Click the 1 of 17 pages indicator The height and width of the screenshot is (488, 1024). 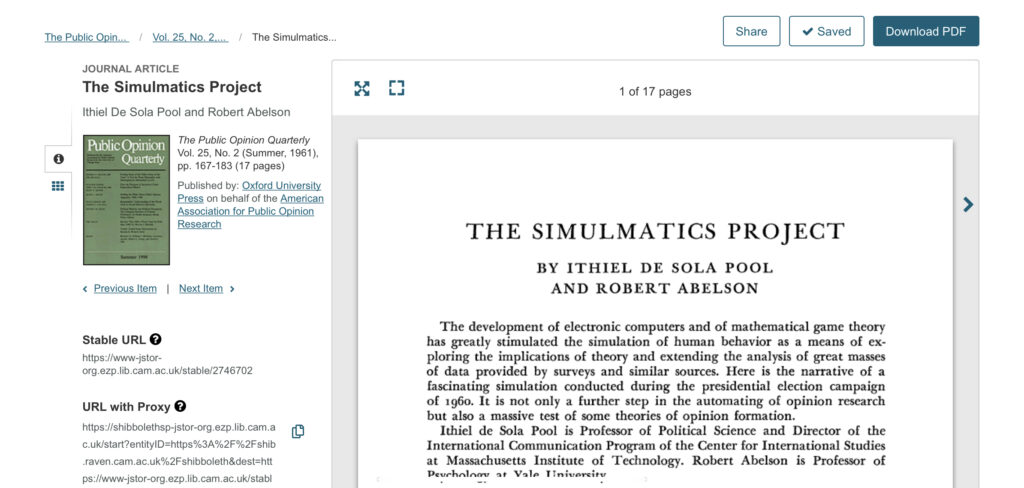[x=655, y=91]
